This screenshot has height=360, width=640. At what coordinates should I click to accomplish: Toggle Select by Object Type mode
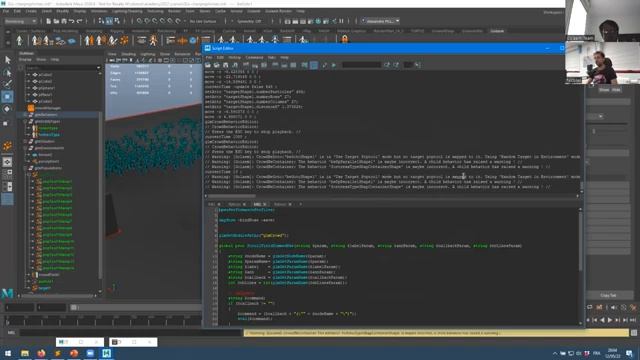click(109, 21)
